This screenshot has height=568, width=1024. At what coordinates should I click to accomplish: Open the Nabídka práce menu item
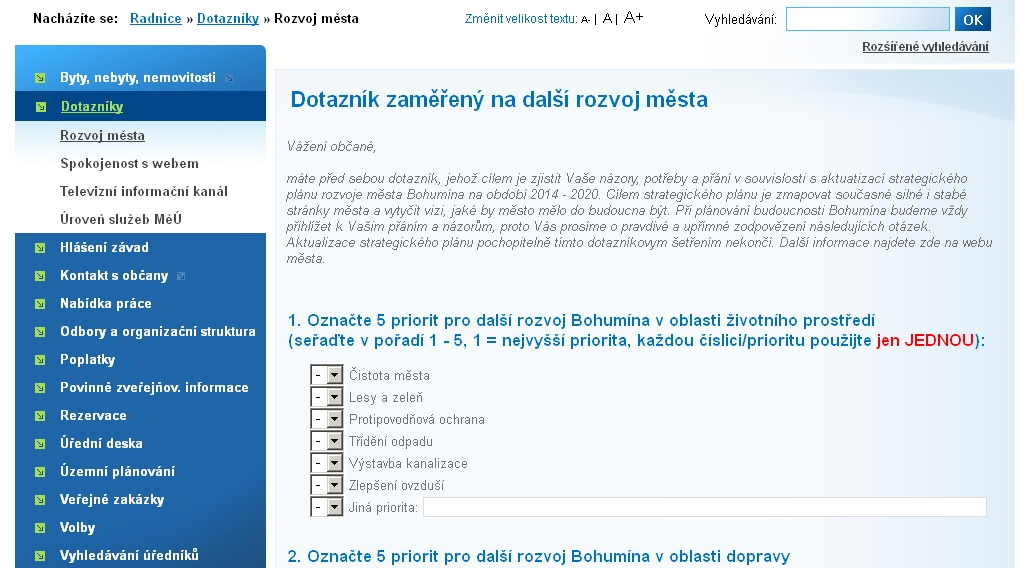click(106, 304)
